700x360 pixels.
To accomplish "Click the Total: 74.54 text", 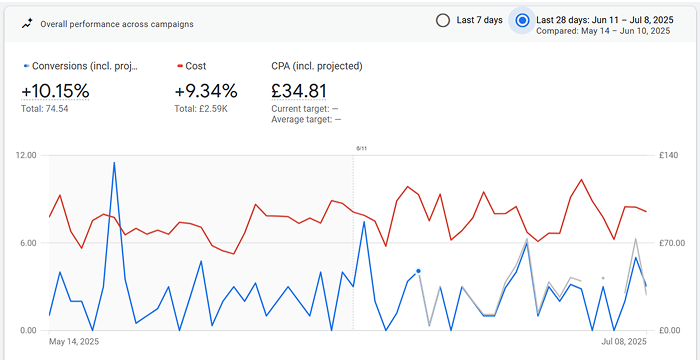I will click(x=45, y=109).
